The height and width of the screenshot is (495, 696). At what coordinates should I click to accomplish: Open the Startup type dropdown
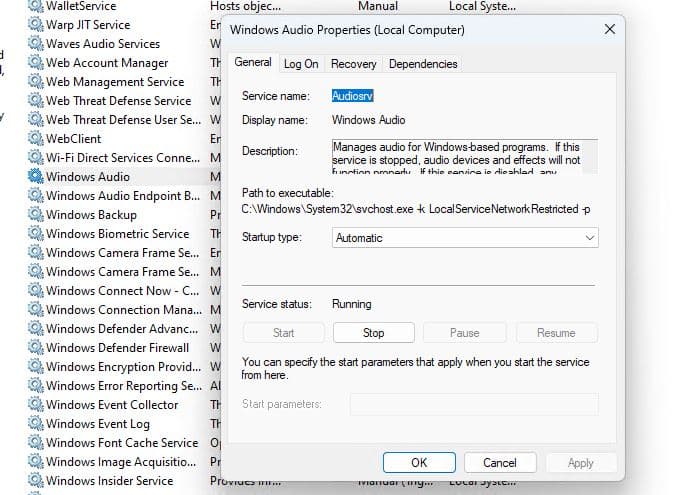point(465,238)
